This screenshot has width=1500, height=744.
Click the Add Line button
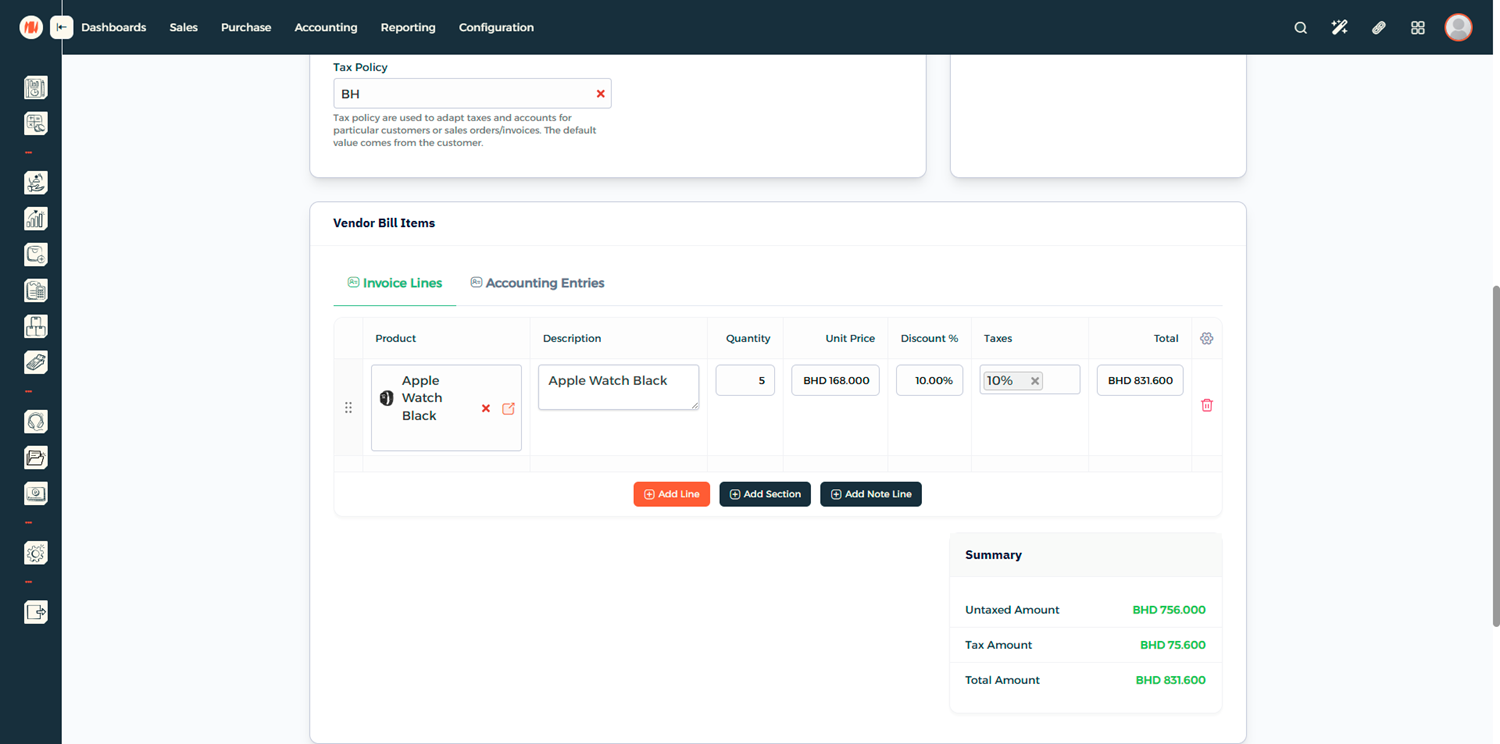tap(671, 494)
